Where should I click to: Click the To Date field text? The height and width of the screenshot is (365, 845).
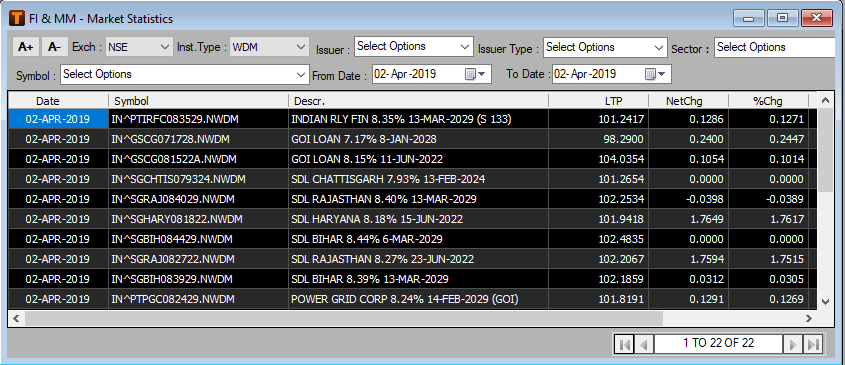[x=585, y=74]
